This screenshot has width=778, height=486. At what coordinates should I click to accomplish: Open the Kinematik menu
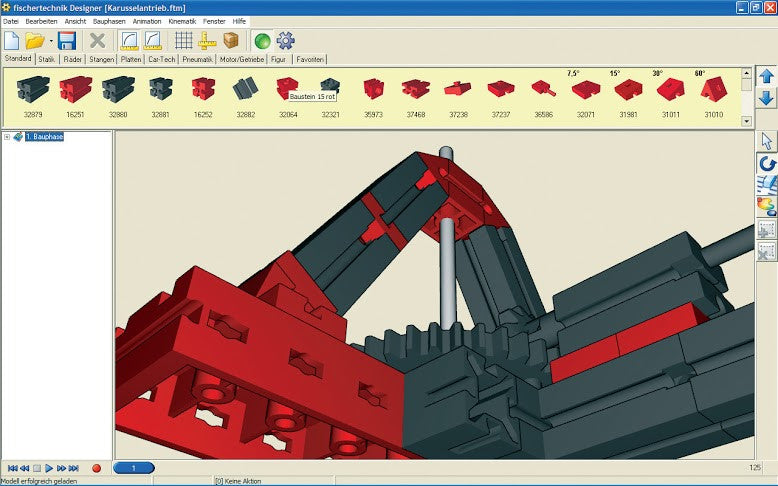pyautogui.click(x=182, y=21)
